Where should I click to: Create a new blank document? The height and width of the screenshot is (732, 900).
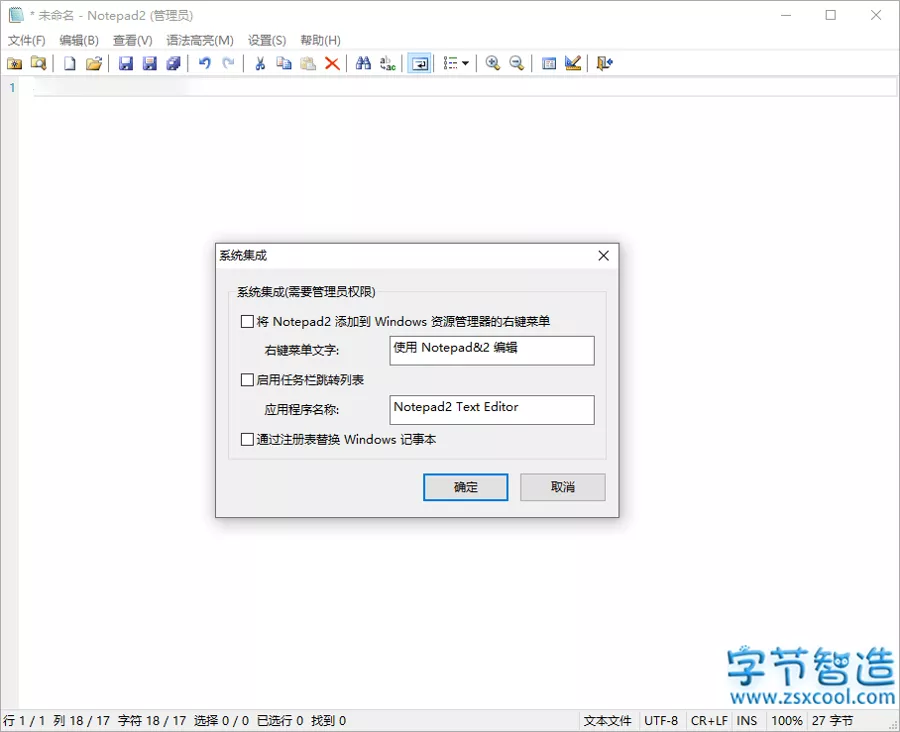pos(69,63)
